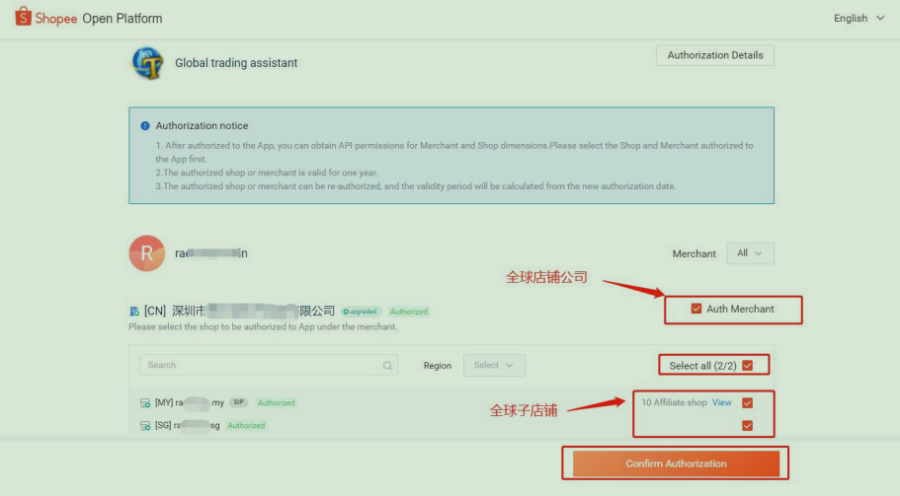Click the Upgraded badge next to merchant name
This screenshot has height=496, width=900.
[x=360, y=312]
